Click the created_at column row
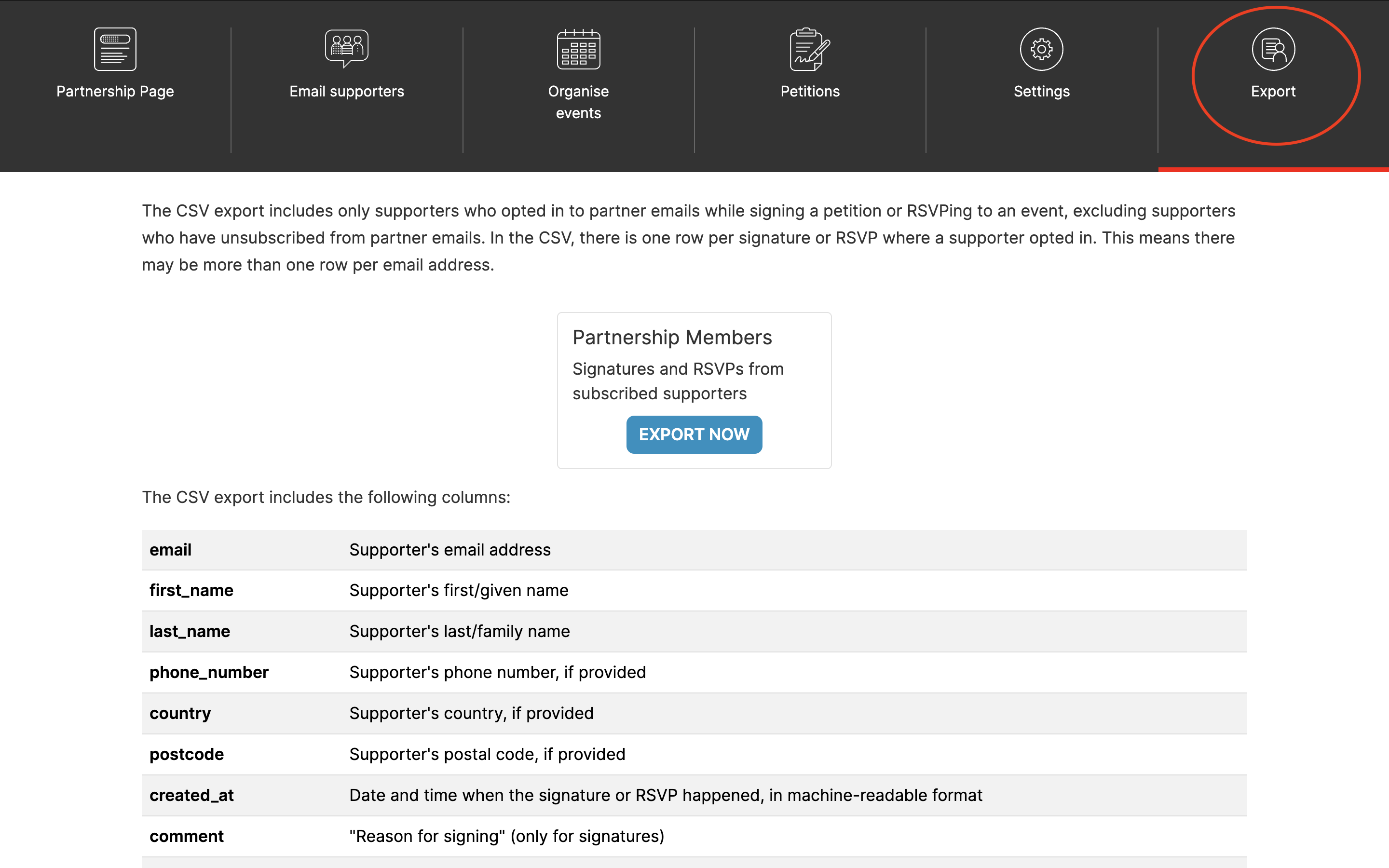The height and width of the screenshot is (868, 1389). point(191,795)
